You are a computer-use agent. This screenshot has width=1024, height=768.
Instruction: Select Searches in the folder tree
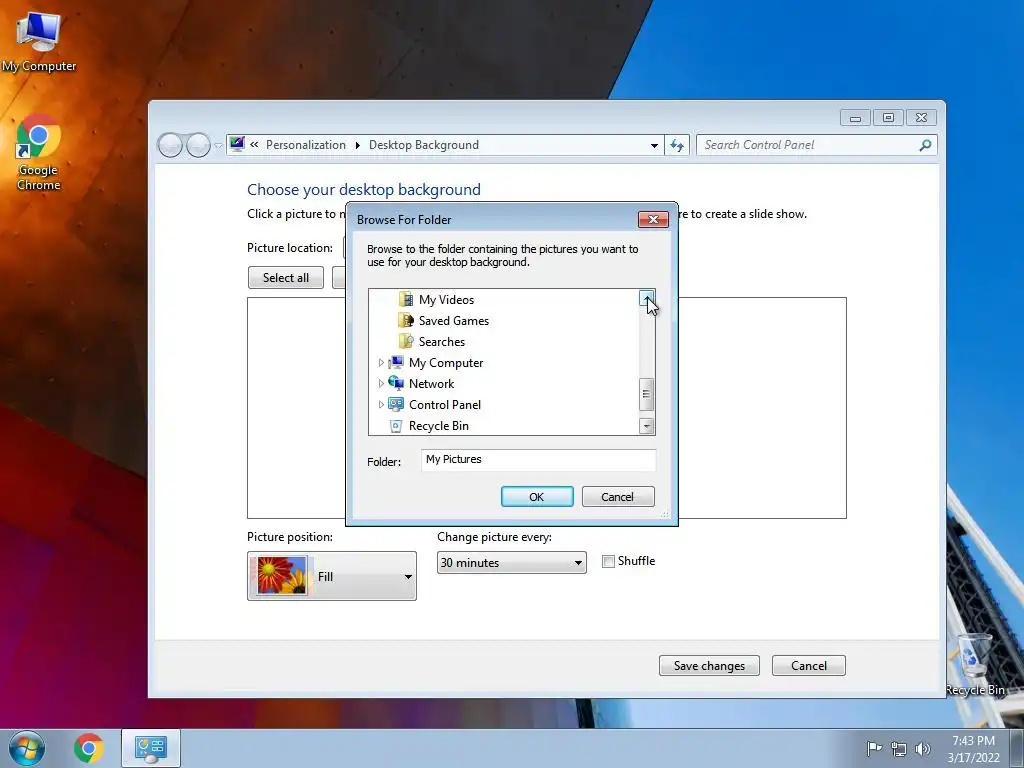[442, 342]
